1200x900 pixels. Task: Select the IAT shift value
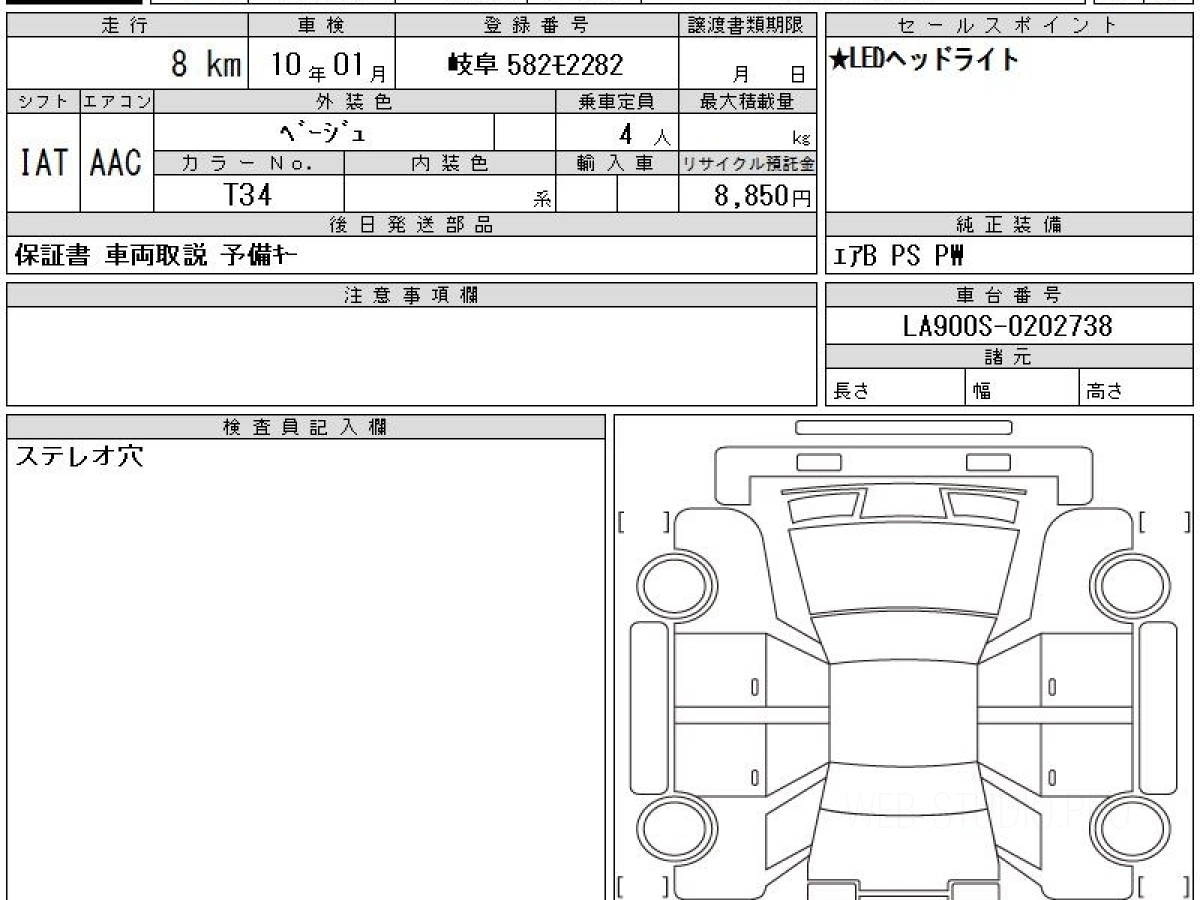pos(44,162)
